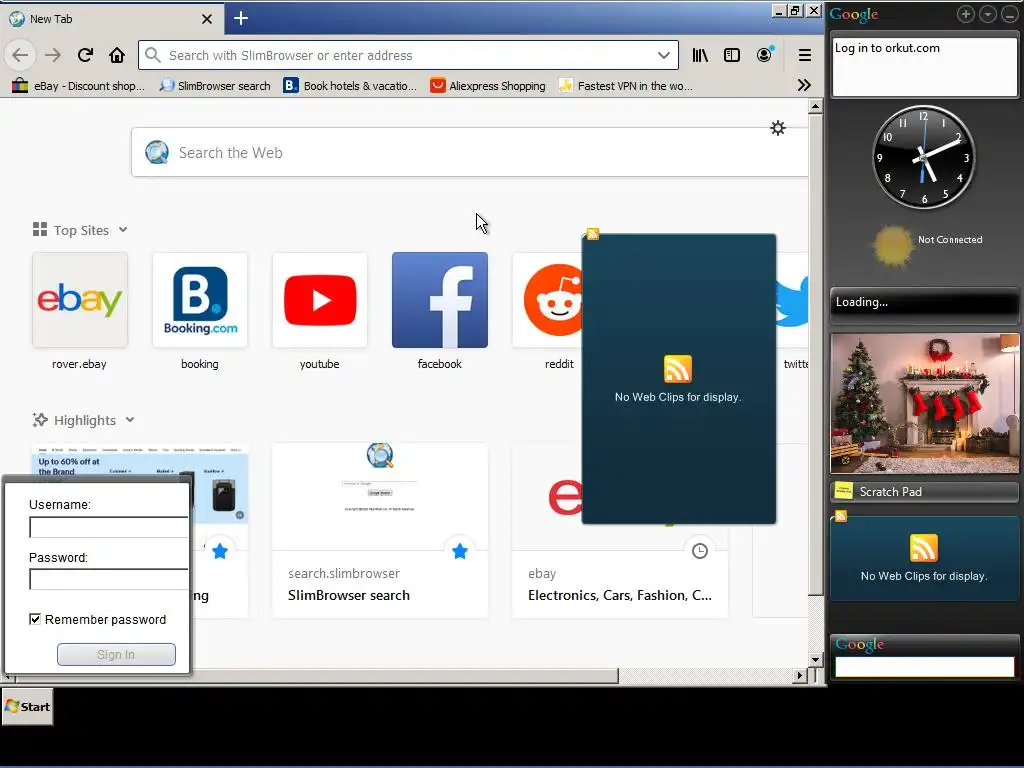The image size is (1024, 768).
Task: Go back using the browser back arrow
Action: [20, 56]
